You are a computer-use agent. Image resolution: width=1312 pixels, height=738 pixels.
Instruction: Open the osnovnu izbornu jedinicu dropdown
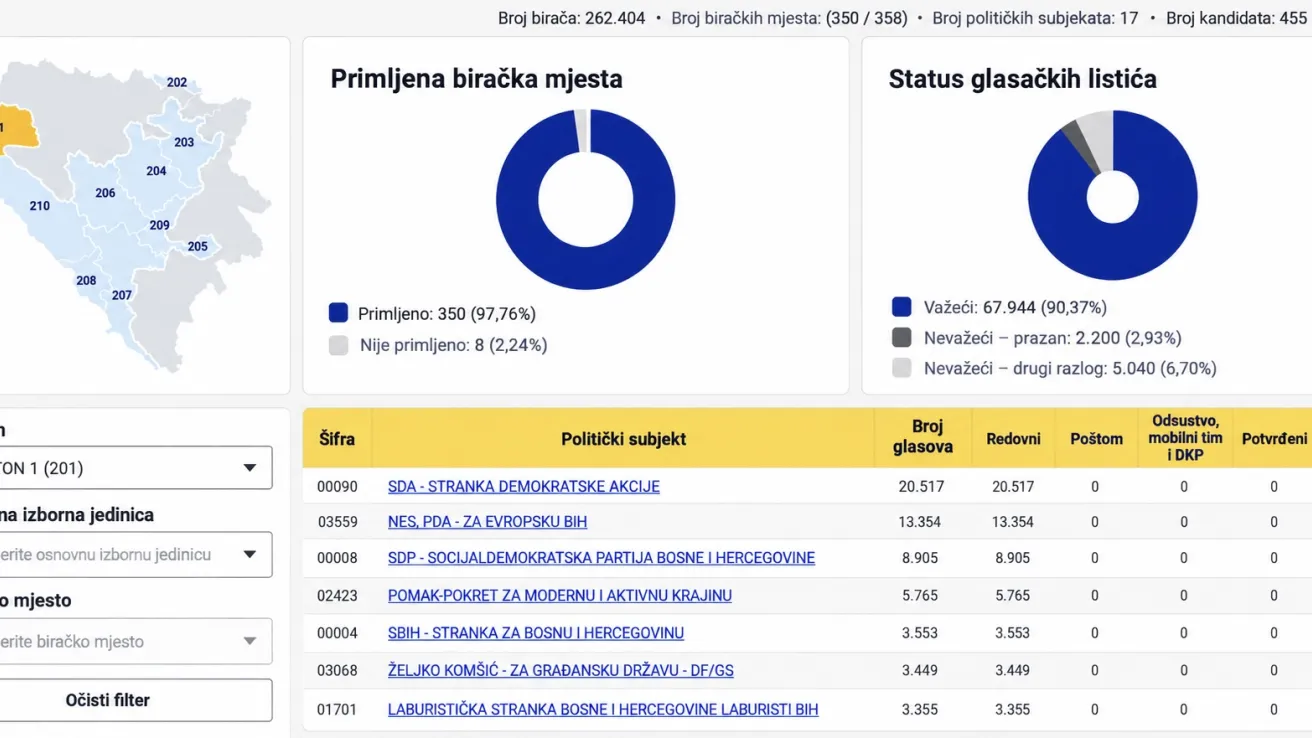click(136, 554)
